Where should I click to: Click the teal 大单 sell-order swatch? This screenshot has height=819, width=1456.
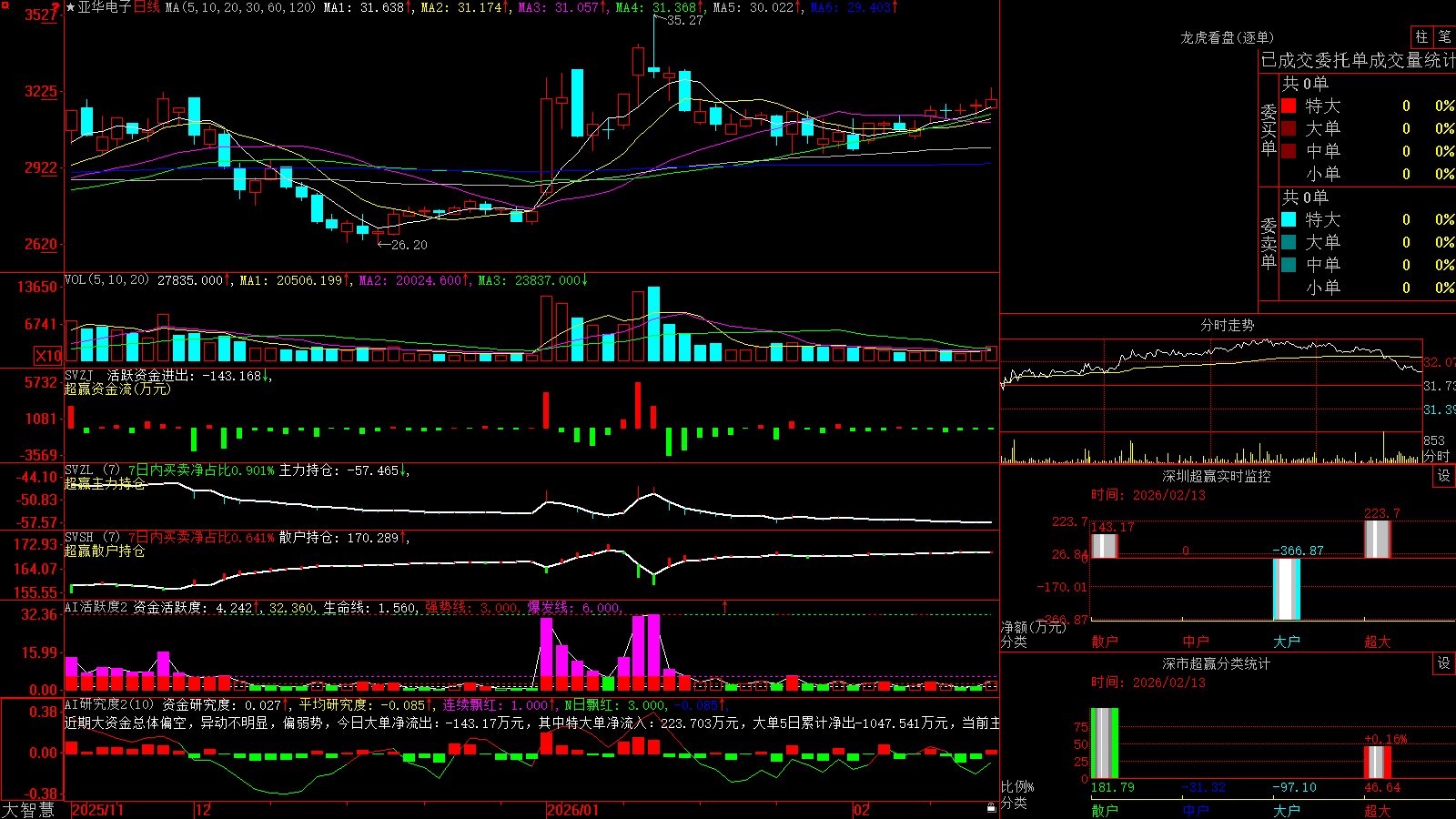point(1289,242)
